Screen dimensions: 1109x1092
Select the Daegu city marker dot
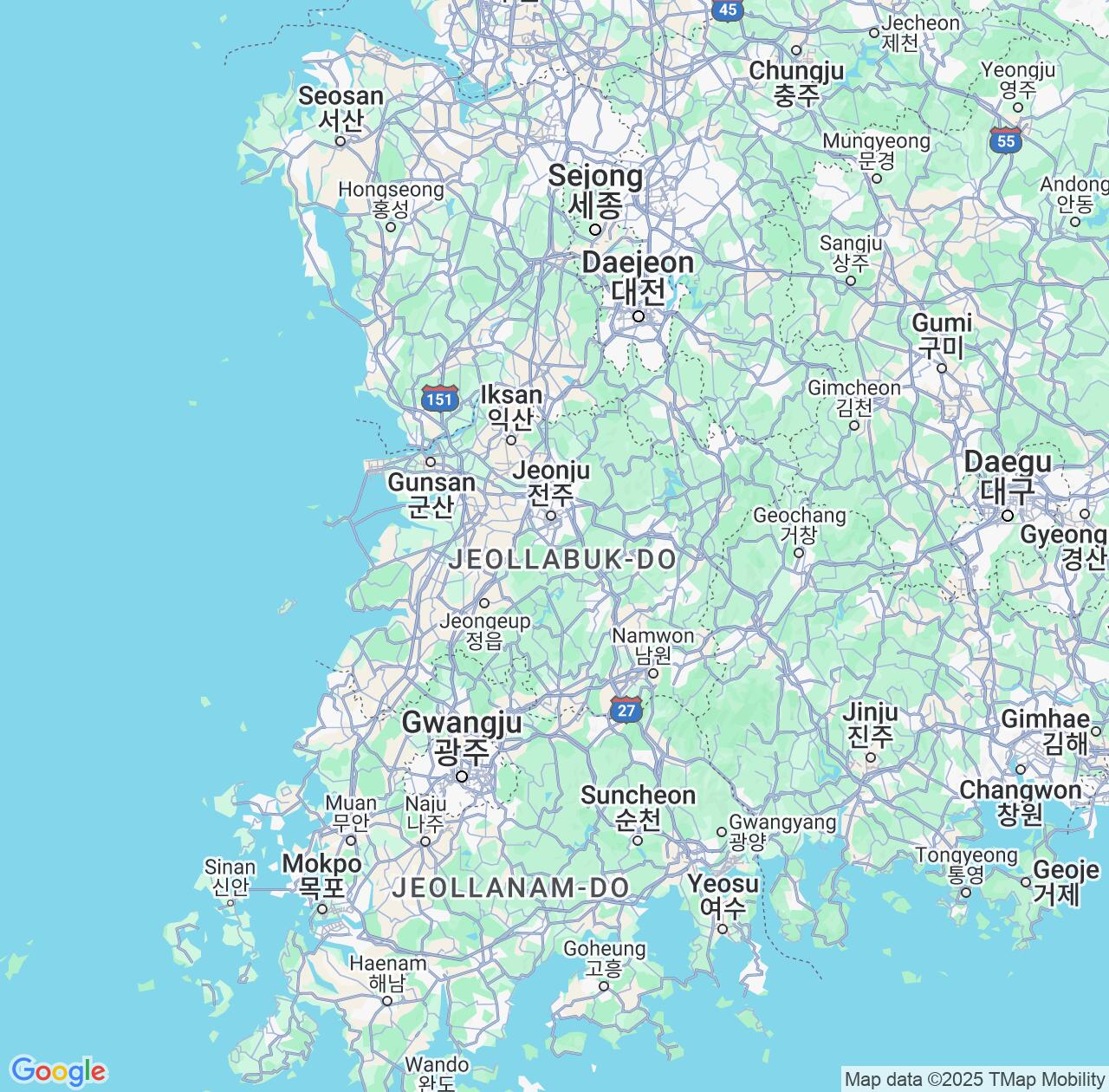pos(1008,516)
